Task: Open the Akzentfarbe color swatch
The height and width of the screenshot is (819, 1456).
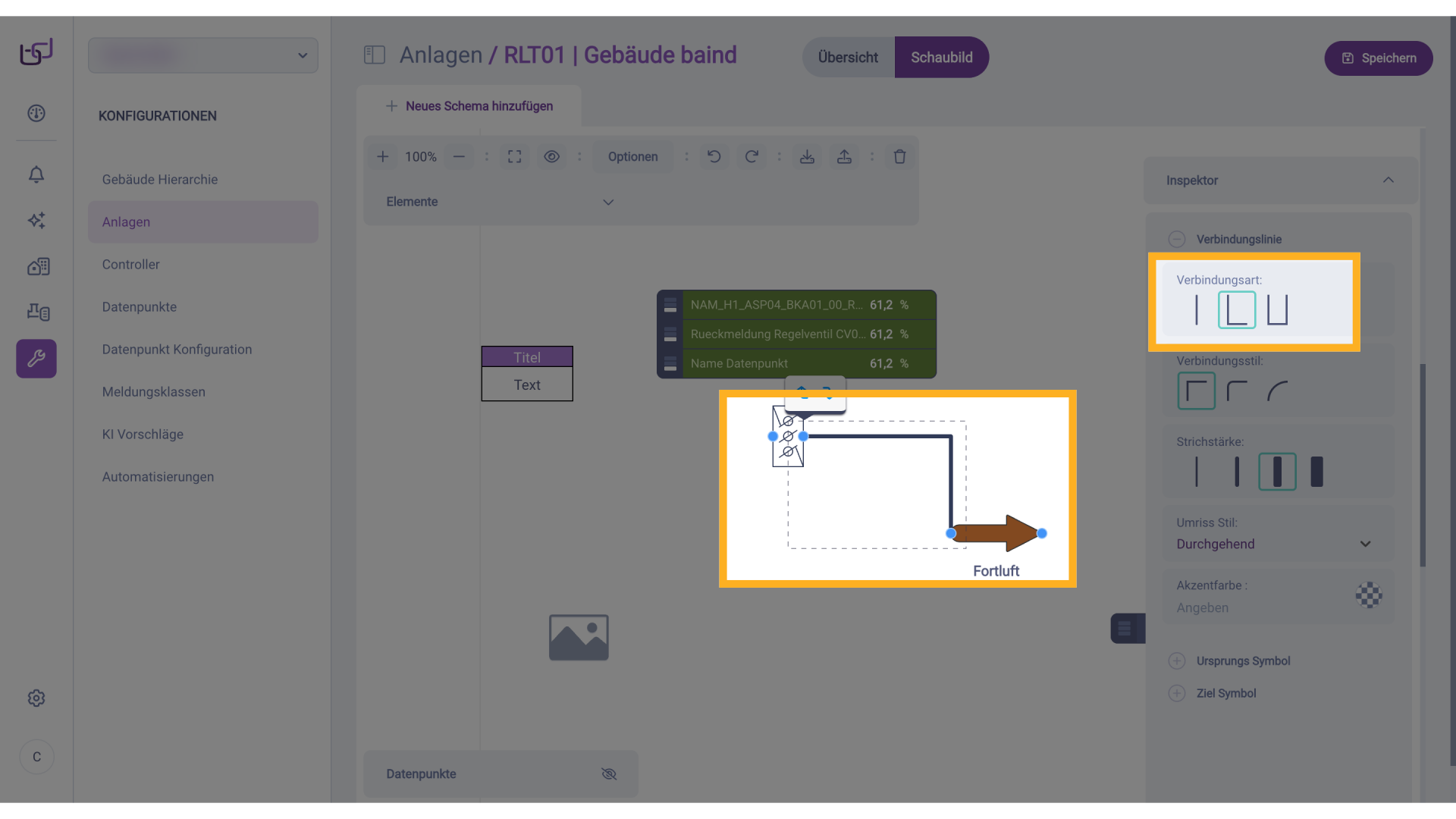Action: (1368, 596)
